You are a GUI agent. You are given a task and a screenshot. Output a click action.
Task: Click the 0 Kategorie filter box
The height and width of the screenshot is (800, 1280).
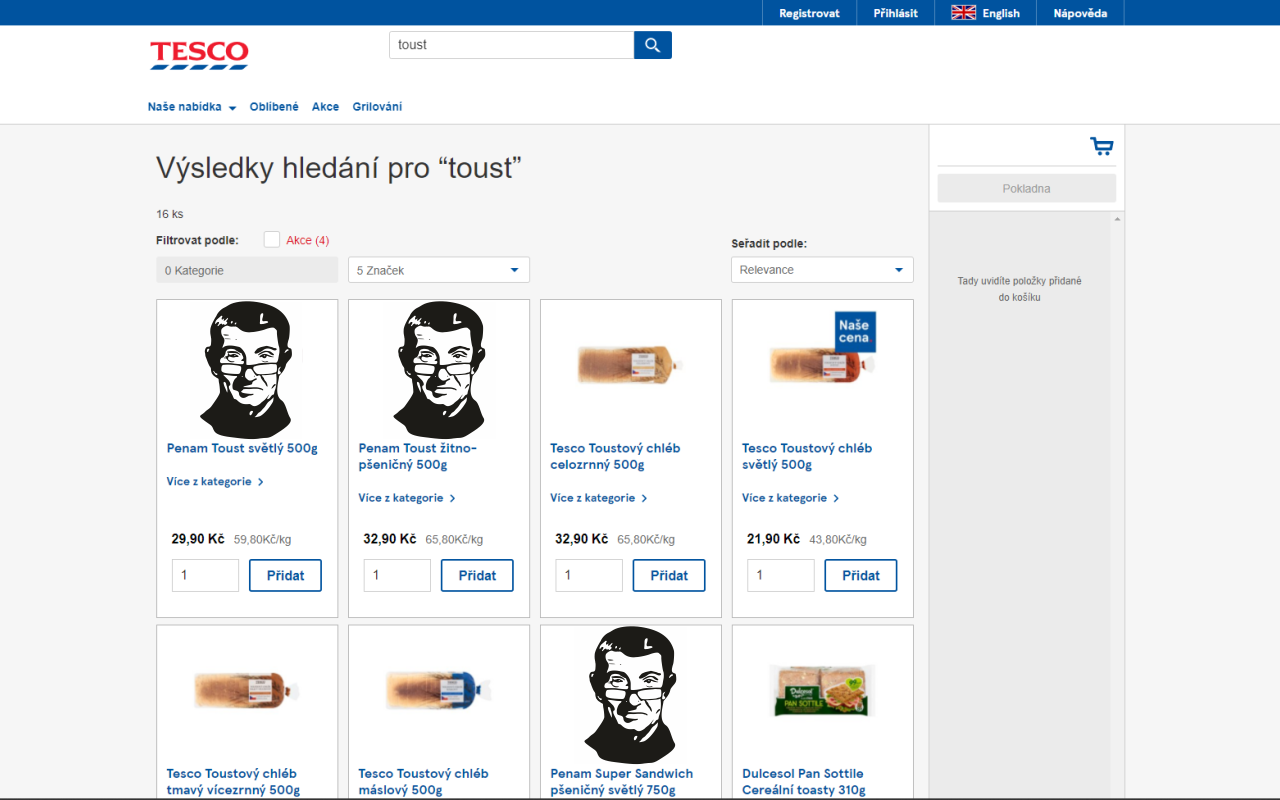(247, 270)
